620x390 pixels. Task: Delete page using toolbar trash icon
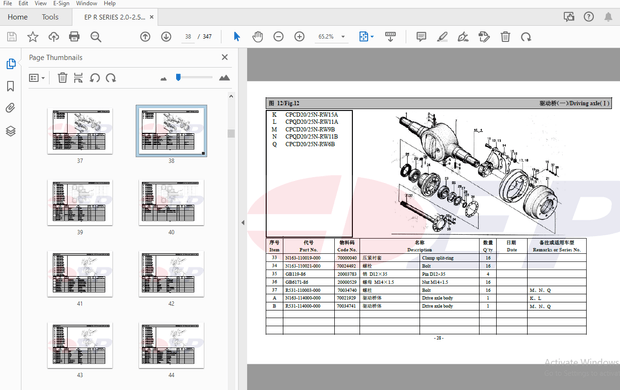tap(505, 37)
